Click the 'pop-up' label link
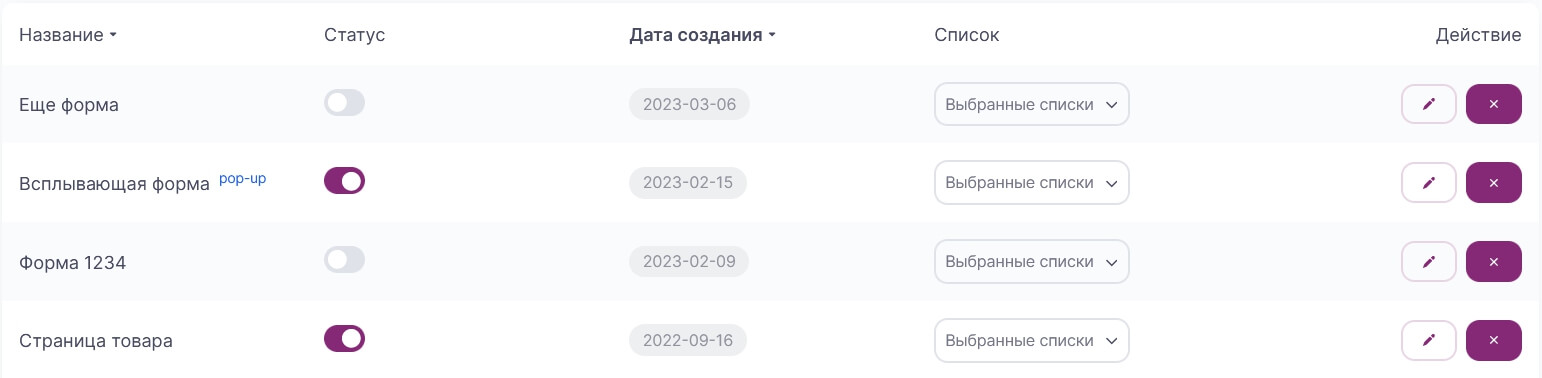Image resolution: width=1542 pixels, height=378 pixels. pyautogui.click(x=242, y=179)
